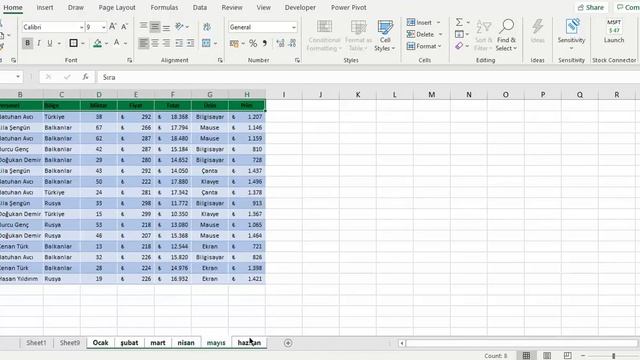Viewport: 640px width, 360px height.
Task: Decrease font size with the smaller A
Action: [x=124, y=27]
